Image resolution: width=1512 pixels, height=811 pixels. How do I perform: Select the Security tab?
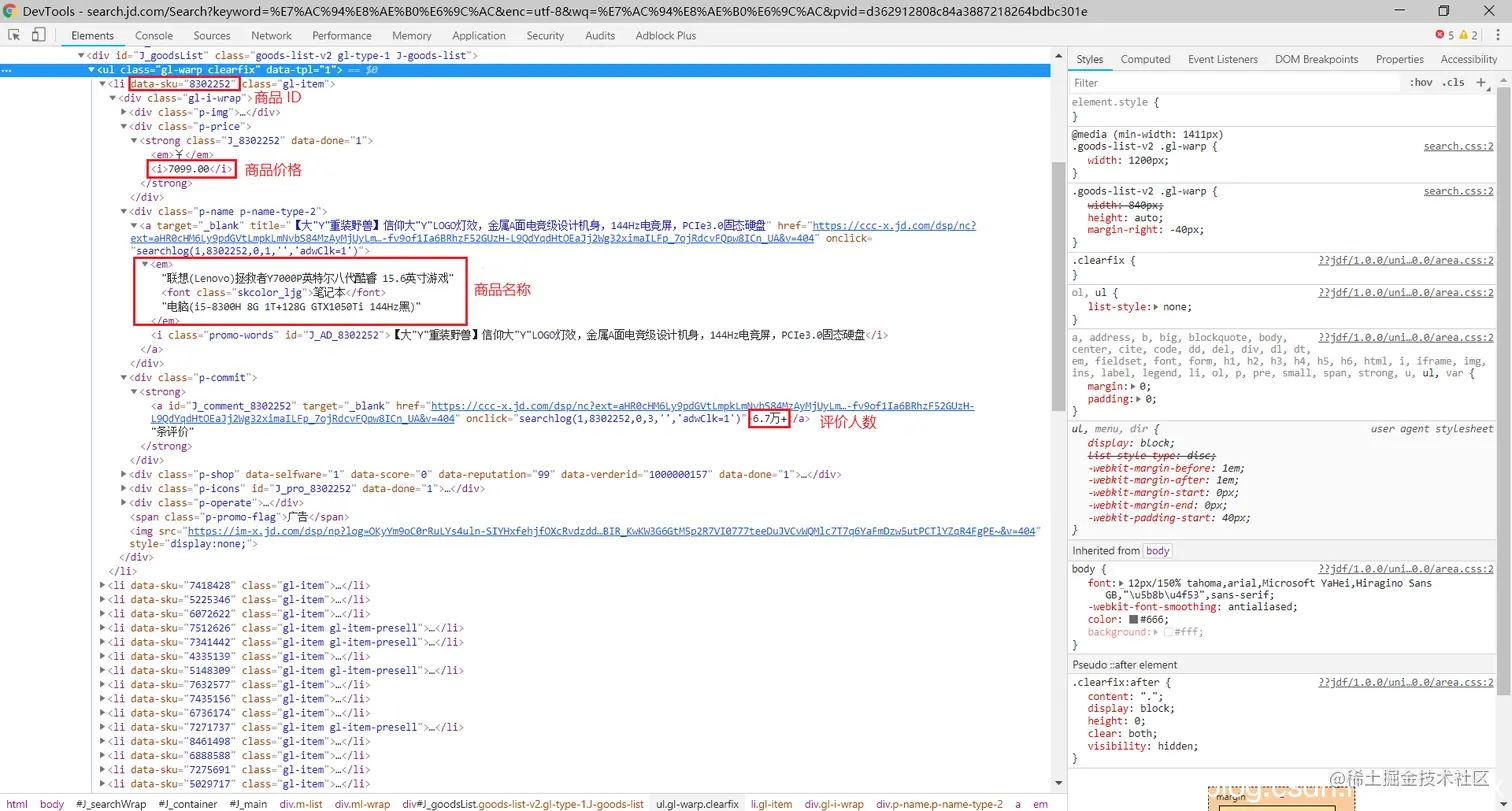545,35
